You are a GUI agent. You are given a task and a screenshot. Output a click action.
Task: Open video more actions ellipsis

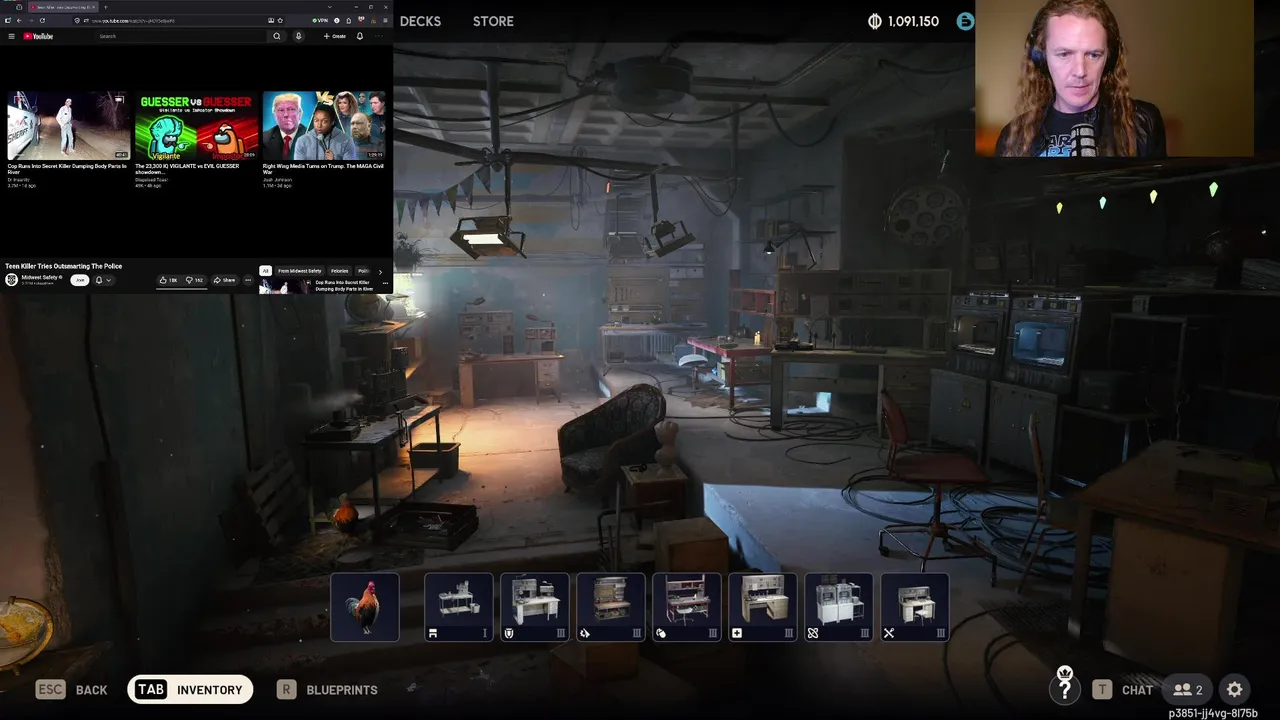248,280
